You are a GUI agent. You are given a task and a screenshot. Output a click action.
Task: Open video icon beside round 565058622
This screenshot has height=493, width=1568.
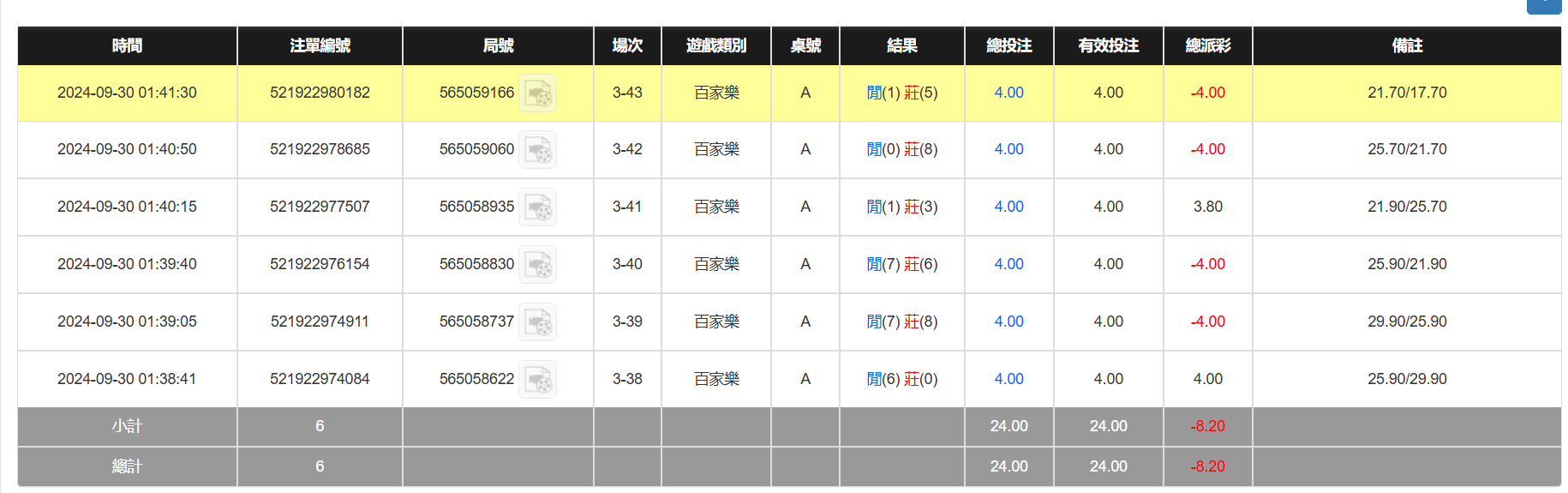coord(538,380)
